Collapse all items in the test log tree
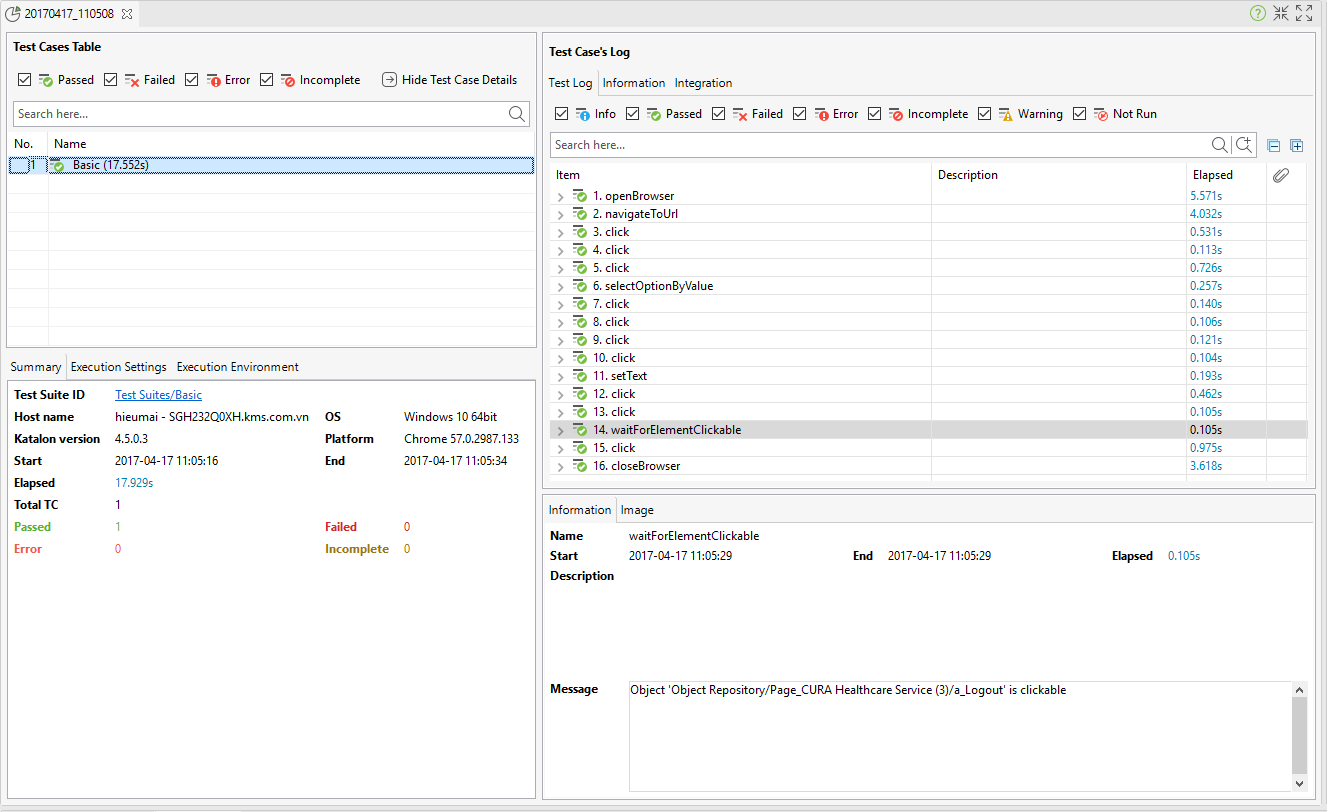Image resolution: width=1327 pixels, height=812 pixels. point(1273,145)
